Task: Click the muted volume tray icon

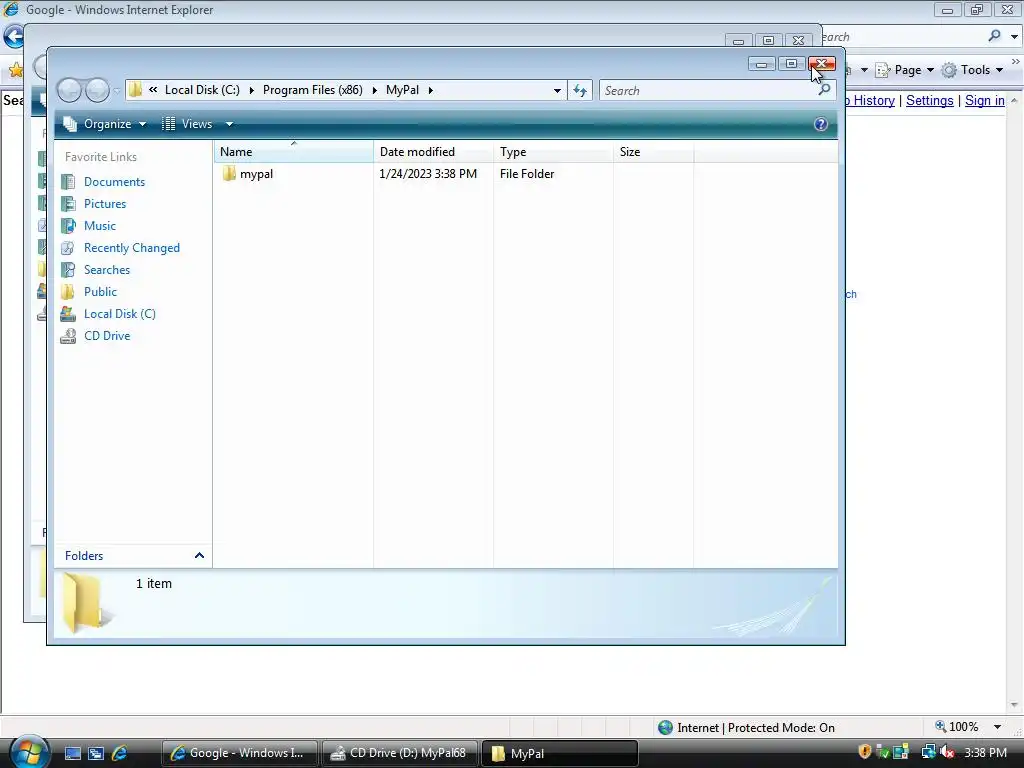Action: 947,752
